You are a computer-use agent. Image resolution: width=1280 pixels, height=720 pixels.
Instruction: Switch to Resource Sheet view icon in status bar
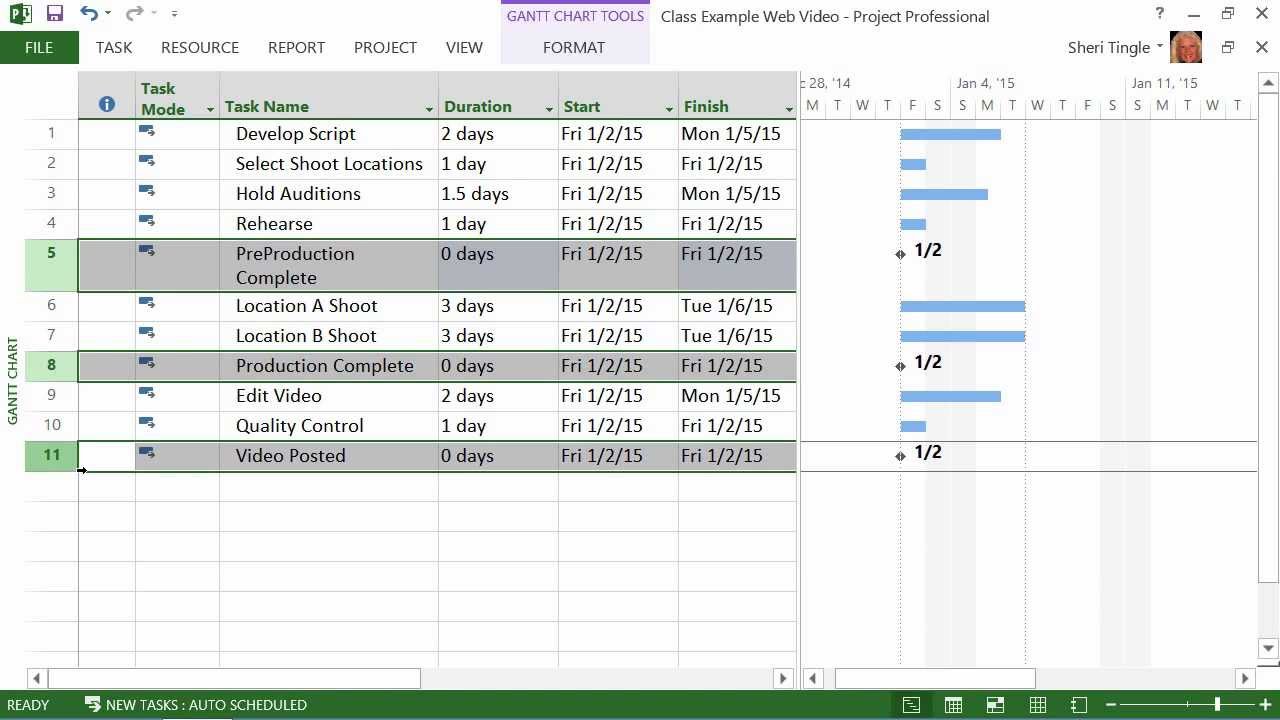point(1038,705)
